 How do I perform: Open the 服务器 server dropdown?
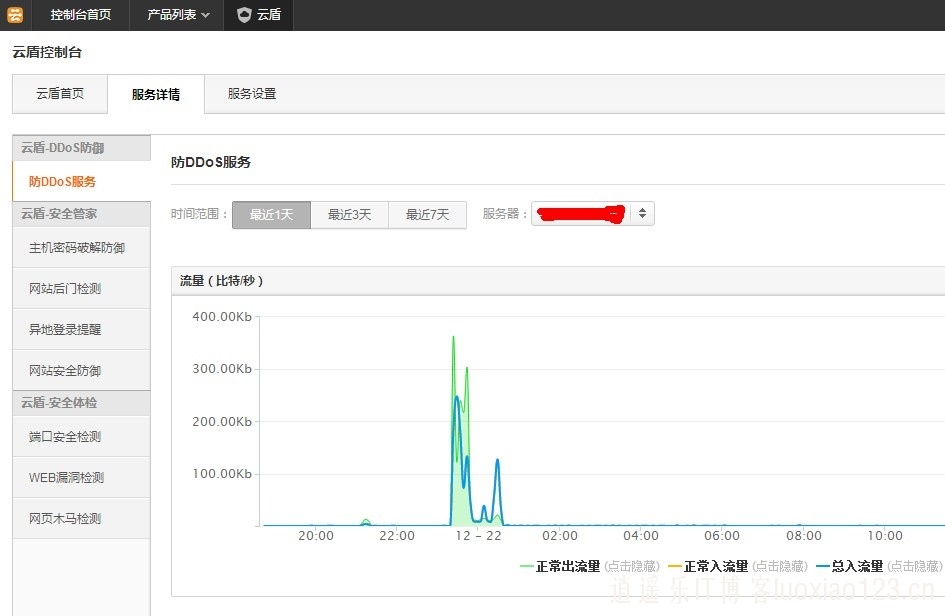592,213
